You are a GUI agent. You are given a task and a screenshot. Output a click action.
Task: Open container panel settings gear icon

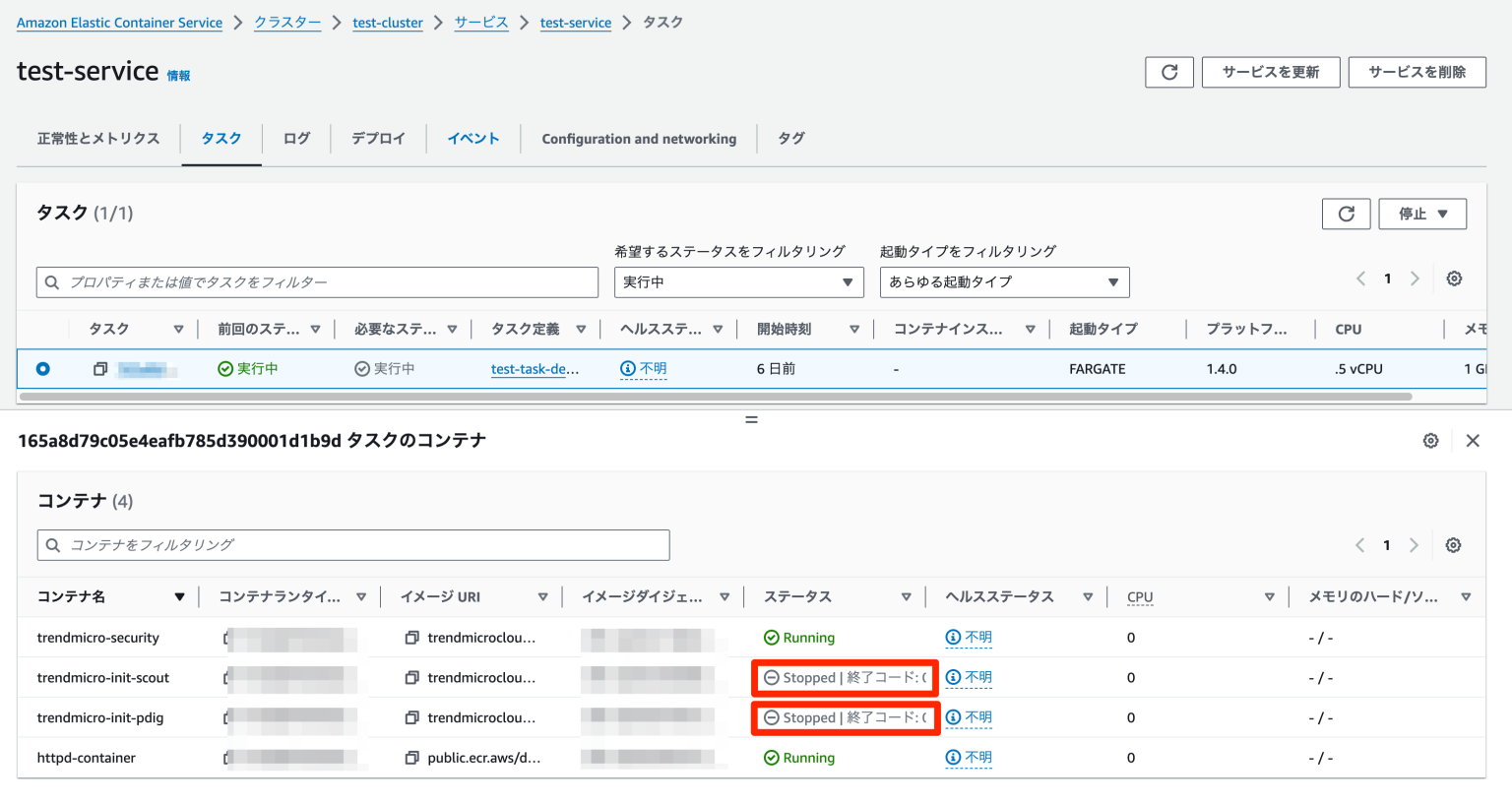(x=1430, y=441)
